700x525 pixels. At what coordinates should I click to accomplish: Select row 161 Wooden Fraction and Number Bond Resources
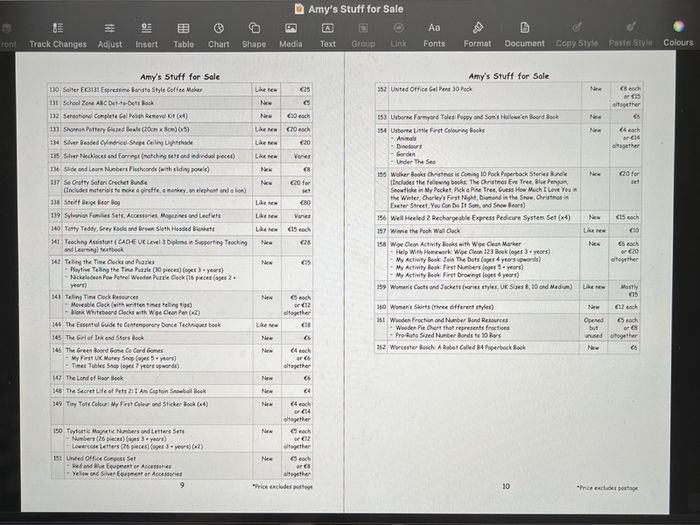pos(509,328)
